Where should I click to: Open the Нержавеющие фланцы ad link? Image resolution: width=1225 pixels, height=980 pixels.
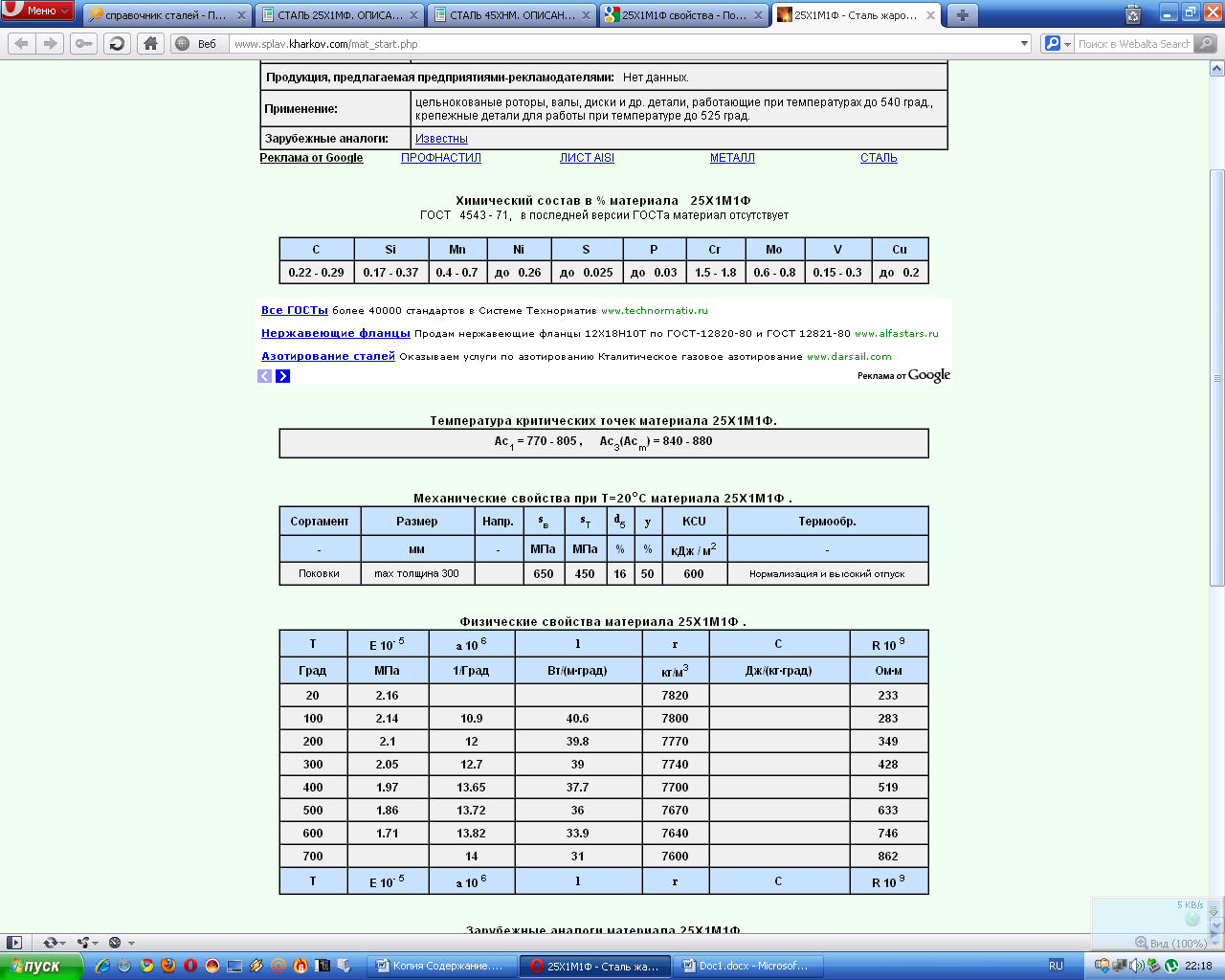click(336, 333)
